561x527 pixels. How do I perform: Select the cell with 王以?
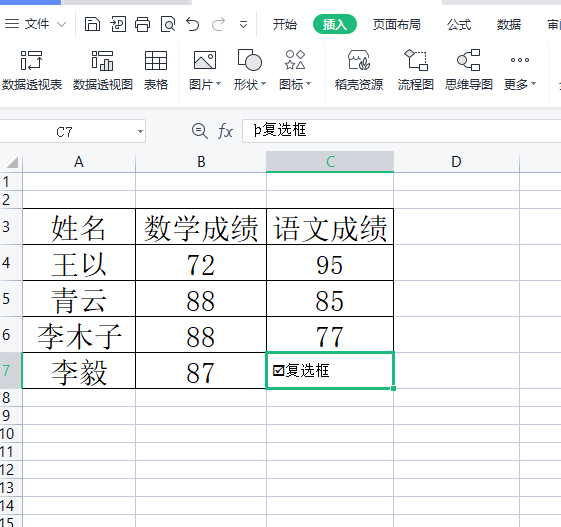[x=79, y=263]
